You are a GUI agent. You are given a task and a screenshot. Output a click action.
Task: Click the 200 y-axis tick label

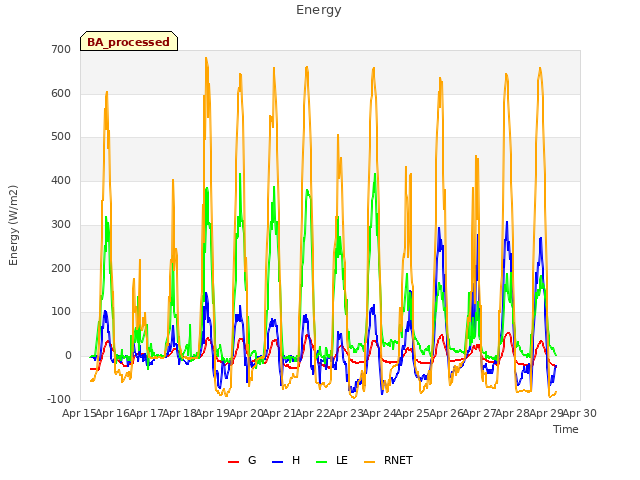(61, 269)
